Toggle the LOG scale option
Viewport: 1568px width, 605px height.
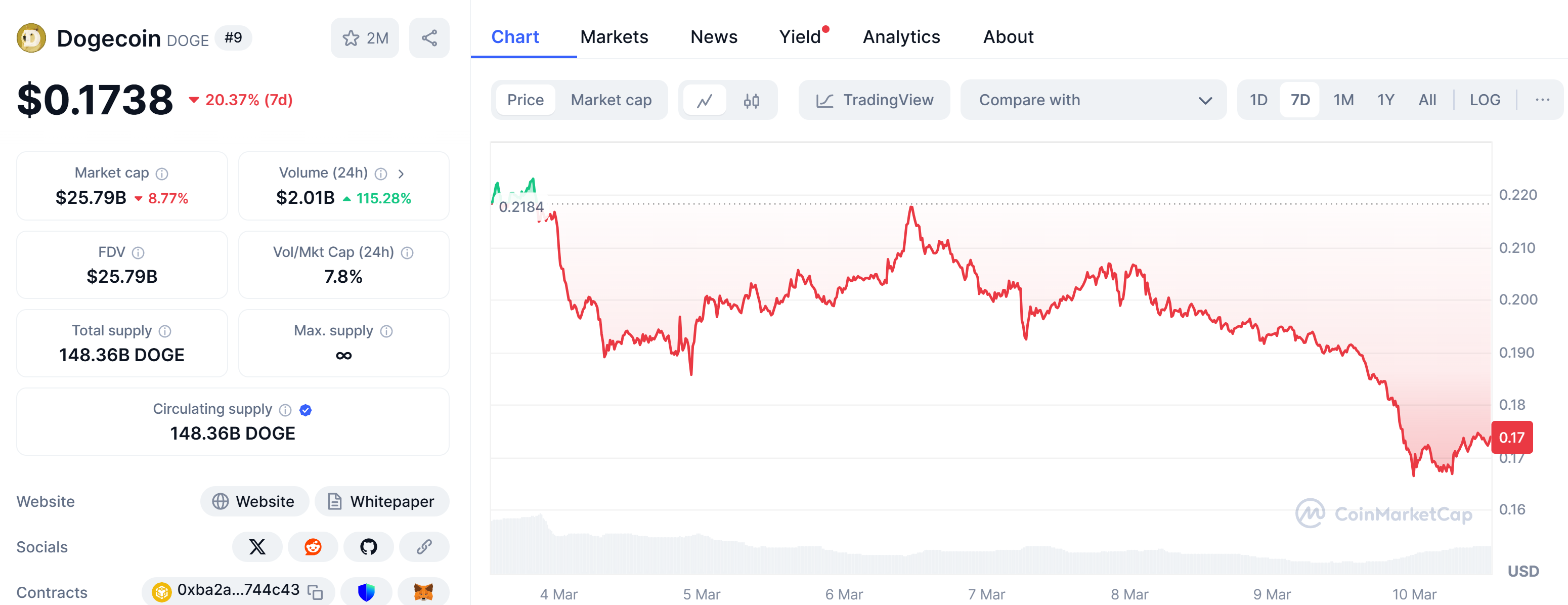tap(1484, 101)
